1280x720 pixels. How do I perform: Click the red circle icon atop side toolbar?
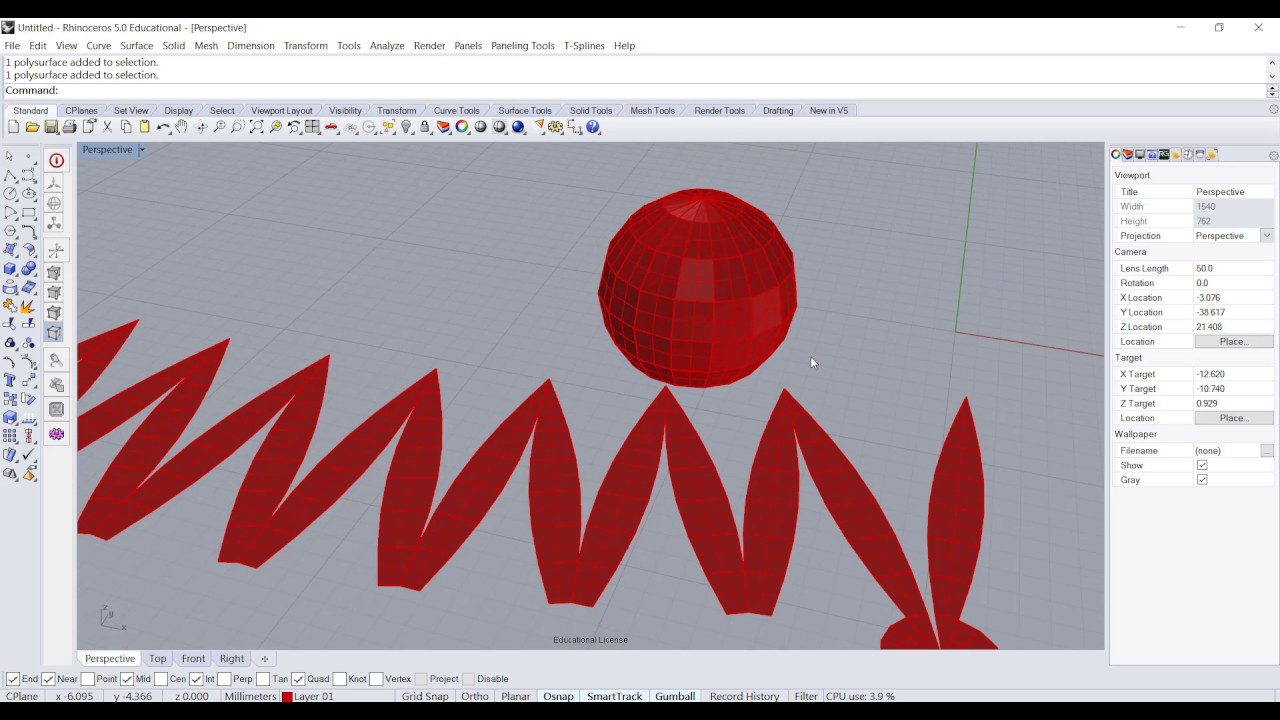click(56, 160)
